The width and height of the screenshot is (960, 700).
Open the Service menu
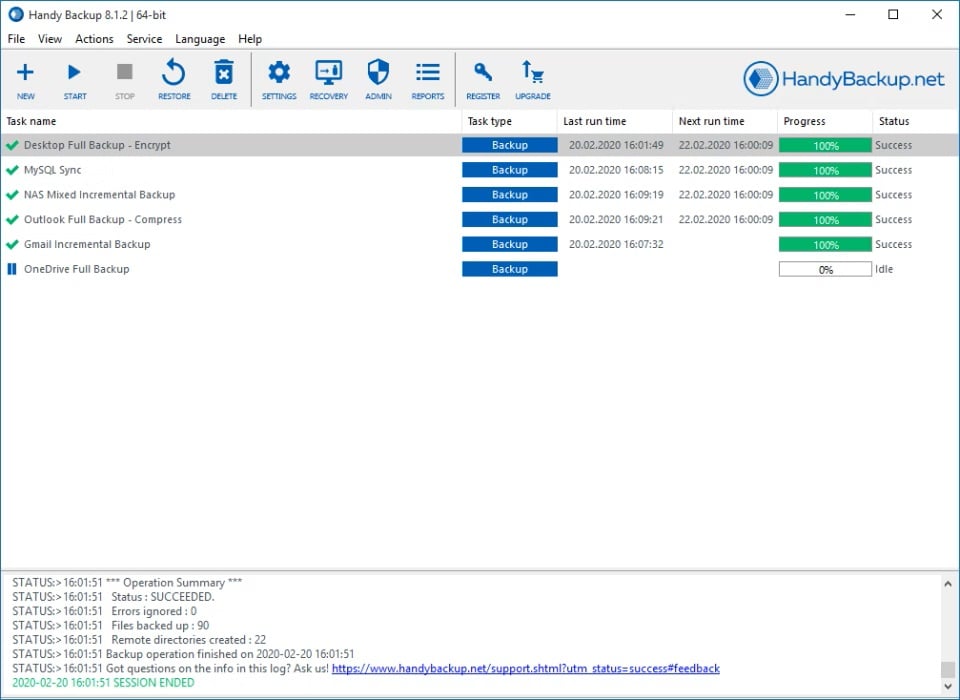click(x=144, y=39)
